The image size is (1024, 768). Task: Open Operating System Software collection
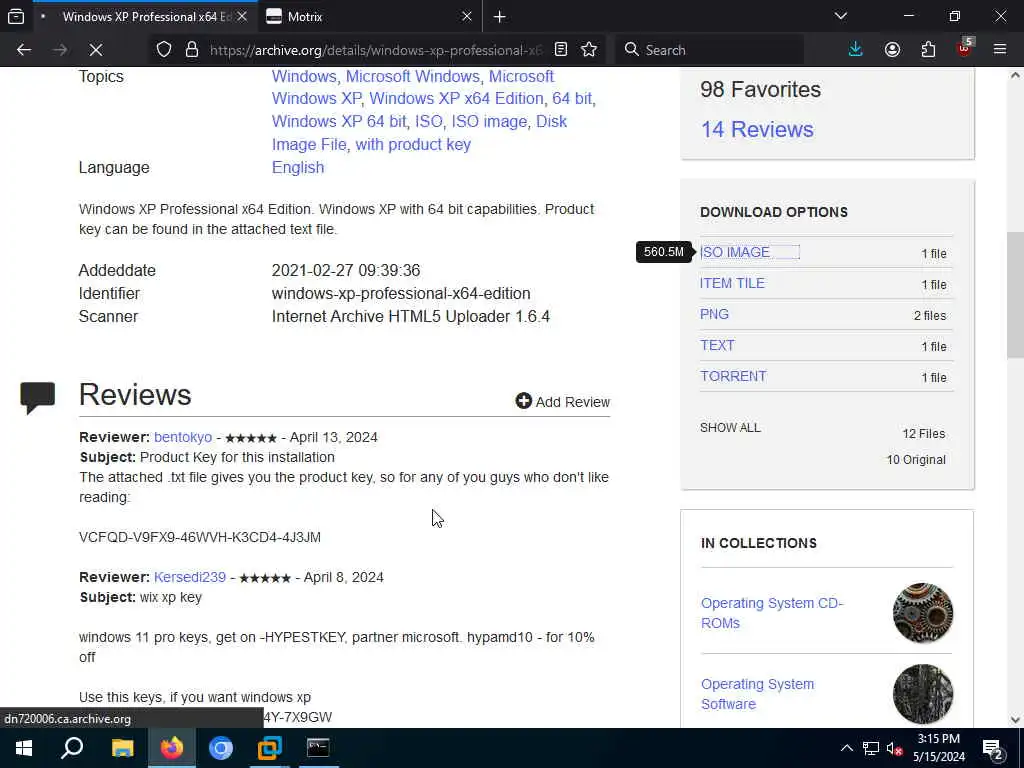point(757,694)
